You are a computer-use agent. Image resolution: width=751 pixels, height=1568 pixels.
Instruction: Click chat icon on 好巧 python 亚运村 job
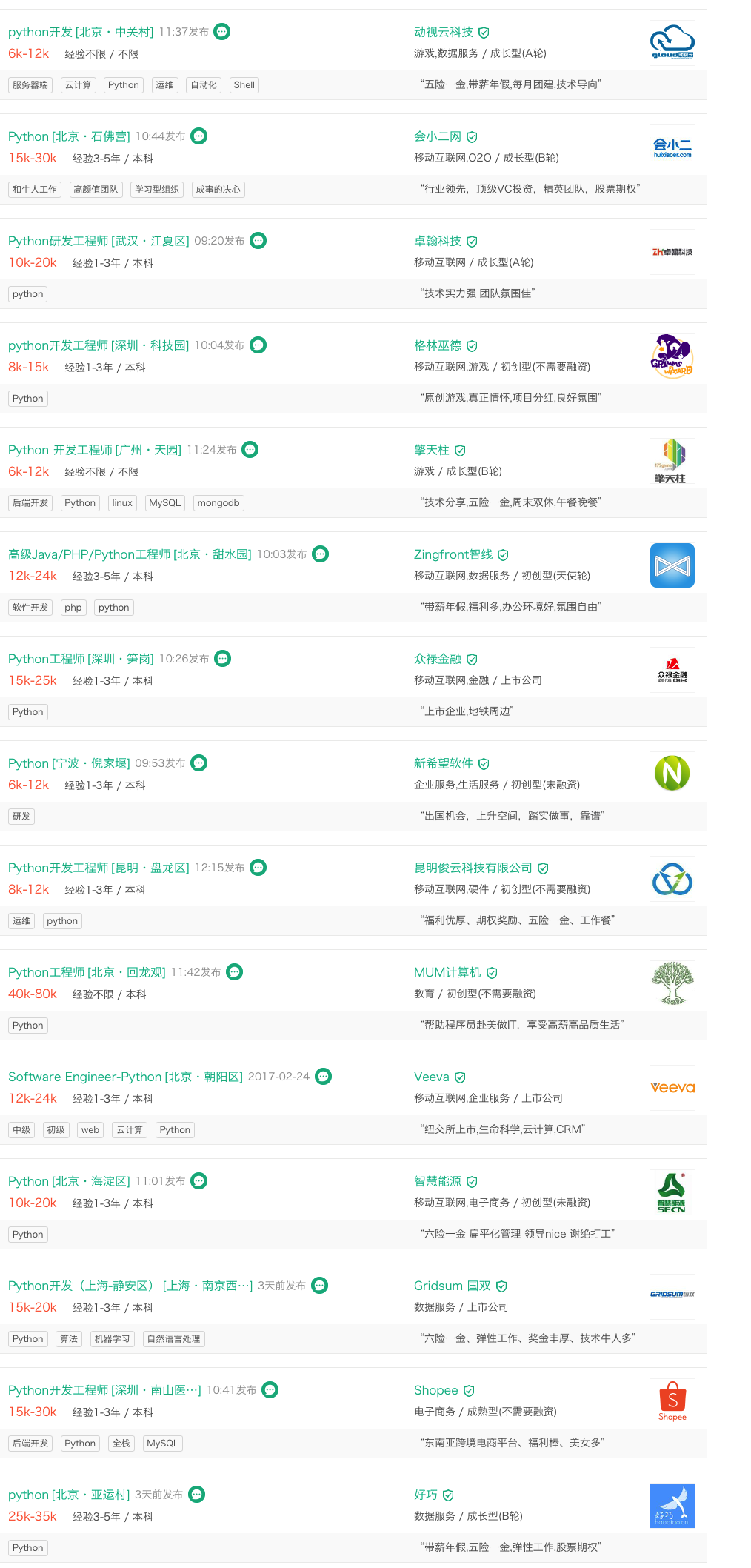tap(196, 1495)
